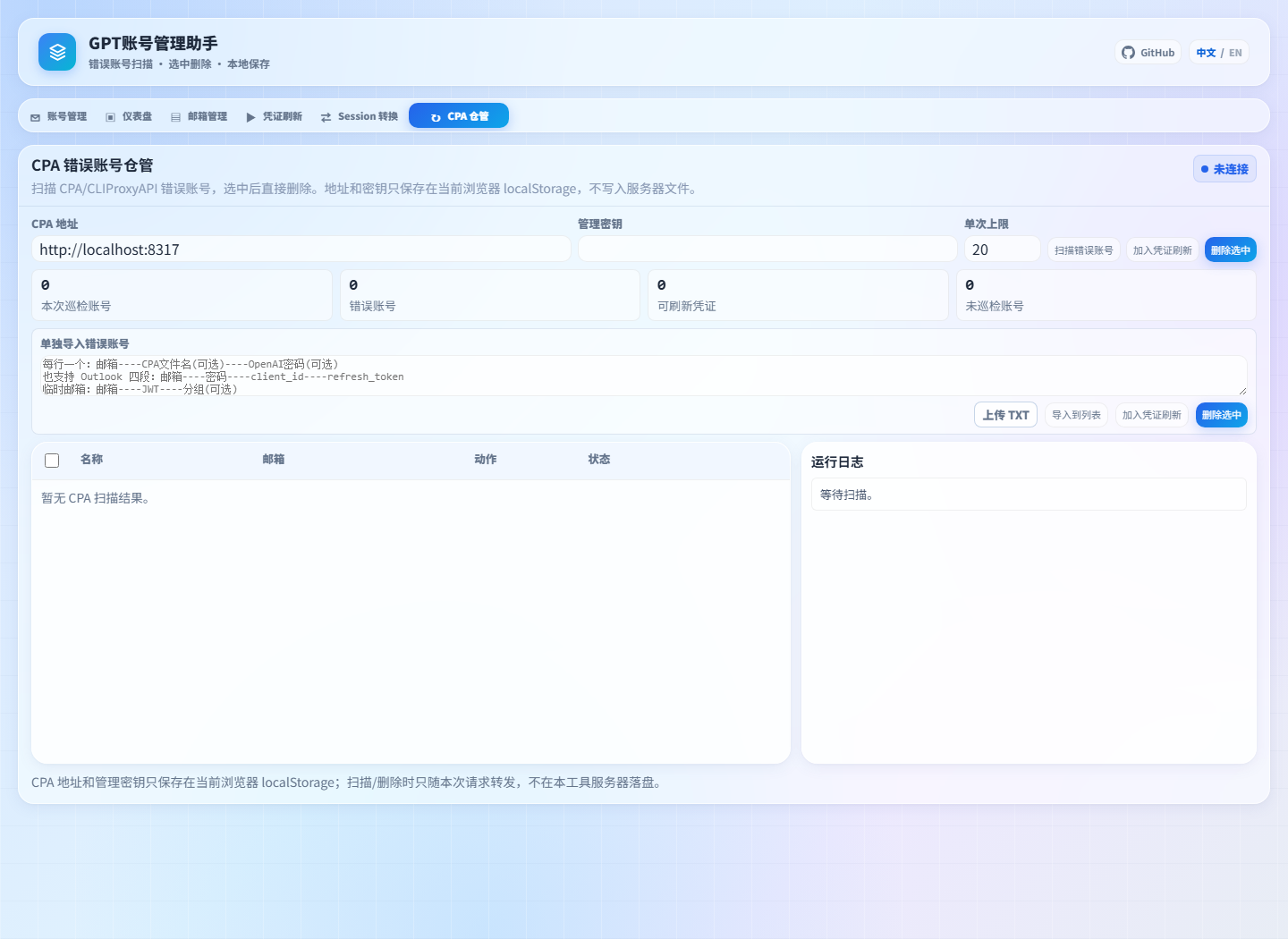Click the 扫描错误账号 button
1288x939 pixels.
point(1084,250)
